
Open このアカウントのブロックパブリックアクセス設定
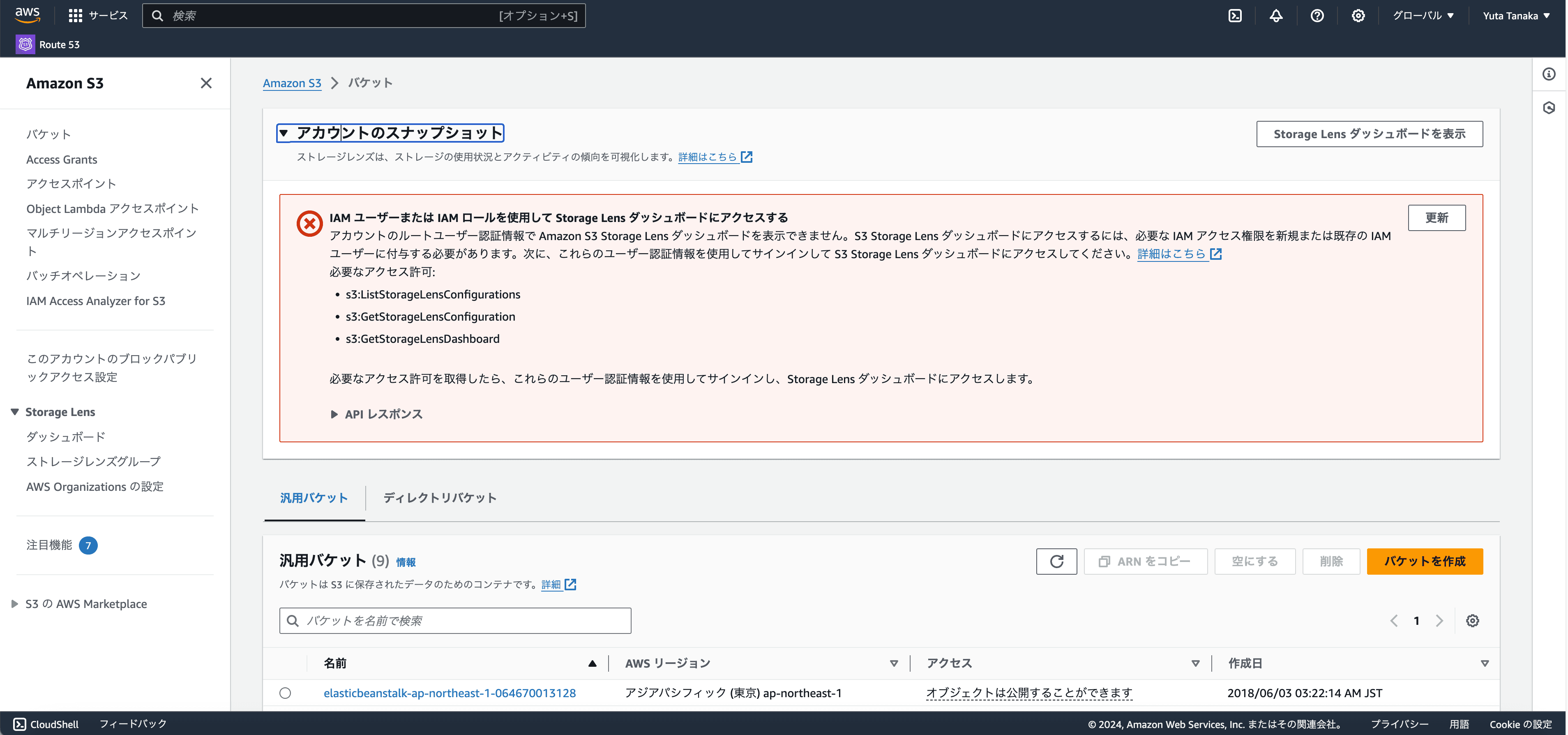(x=112, y=368)
